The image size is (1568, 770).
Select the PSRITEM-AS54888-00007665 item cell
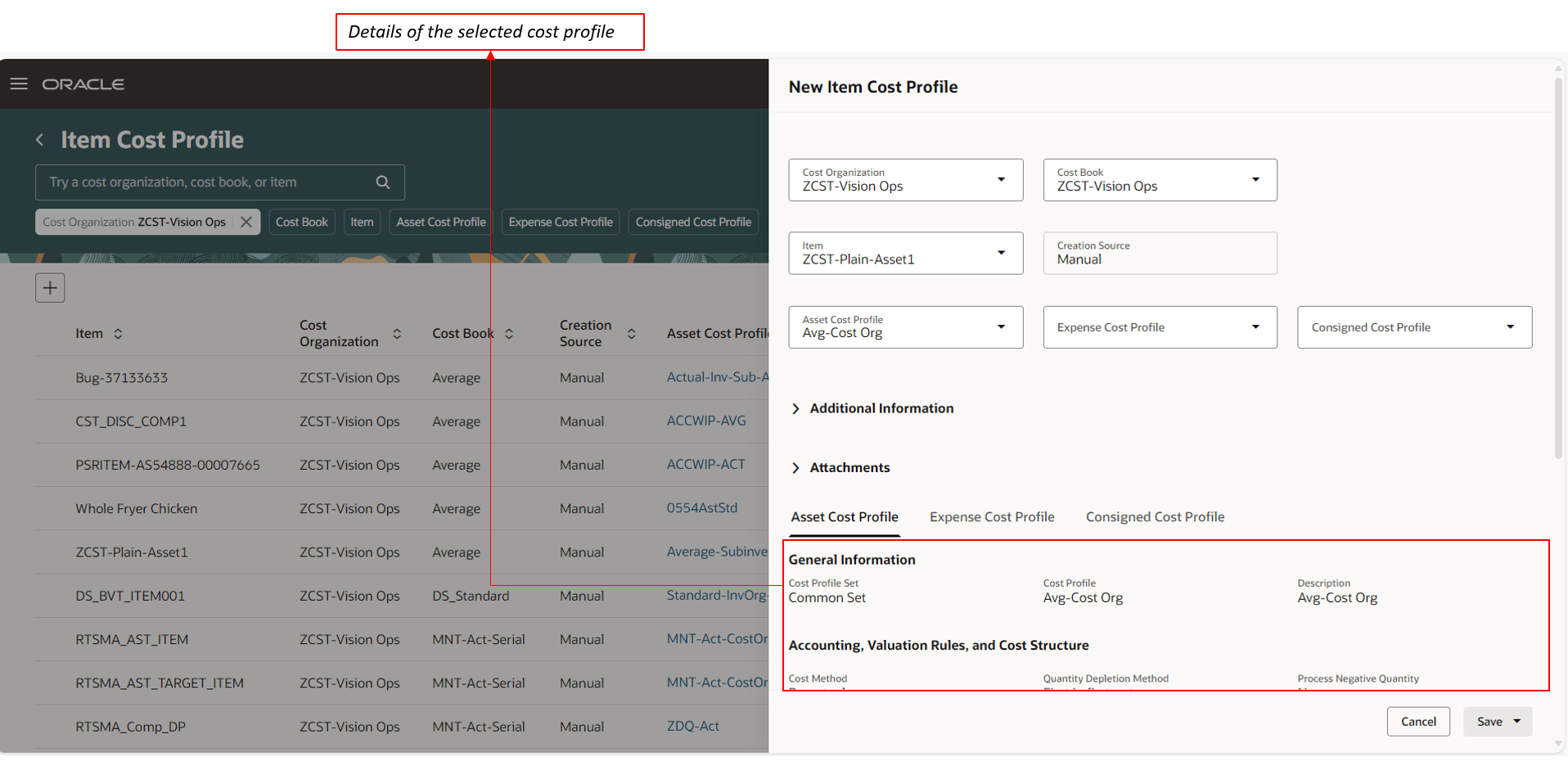168,465
